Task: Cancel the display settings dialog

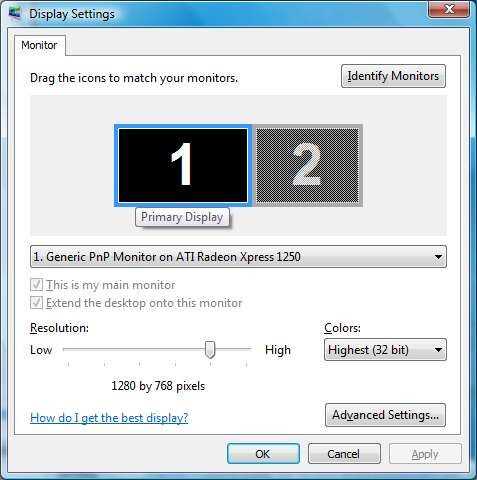Action: [x=344, y=454]
